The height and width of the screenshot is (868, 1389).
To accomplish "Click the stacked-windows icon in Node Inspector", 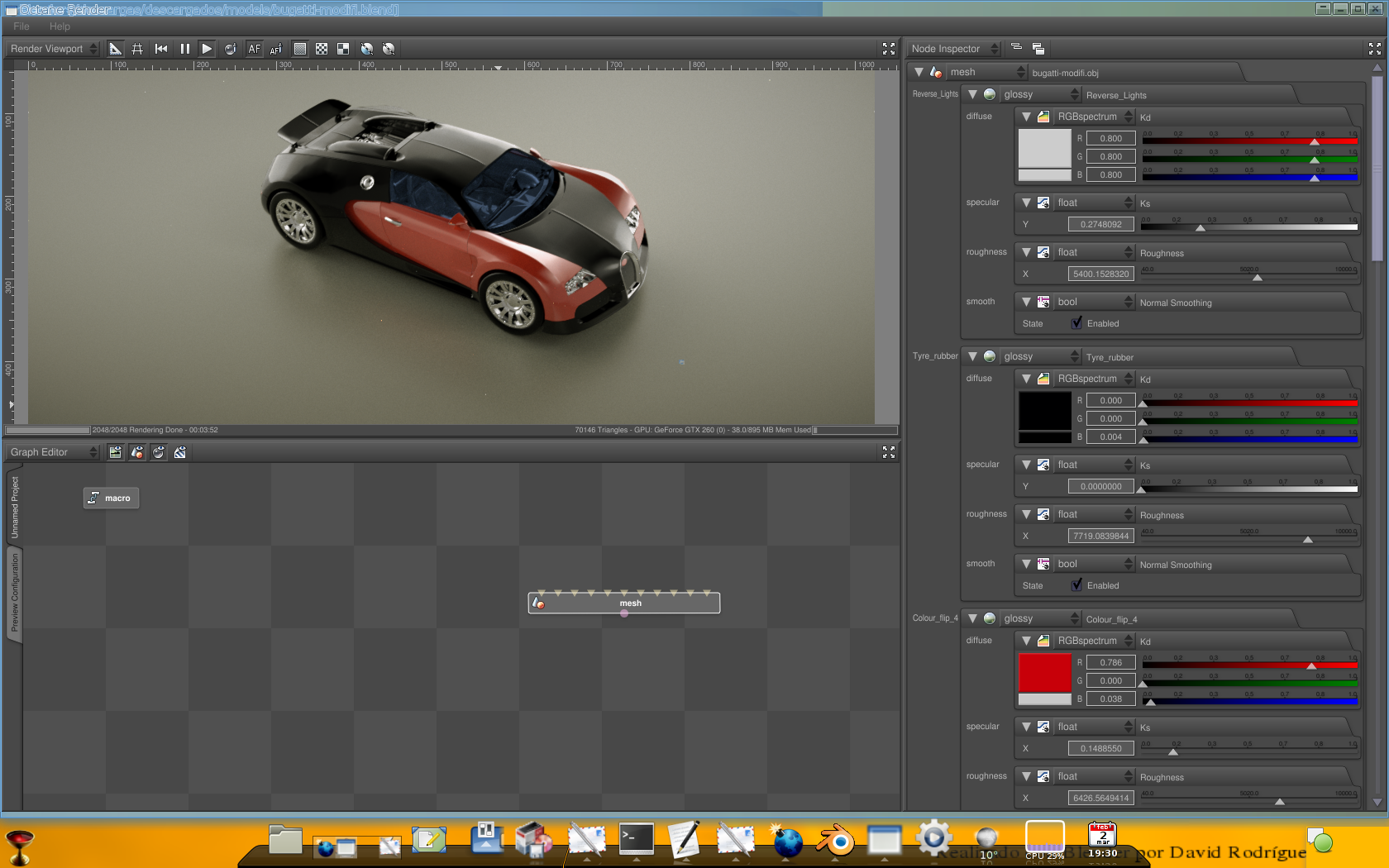I will click(1038, 49).
